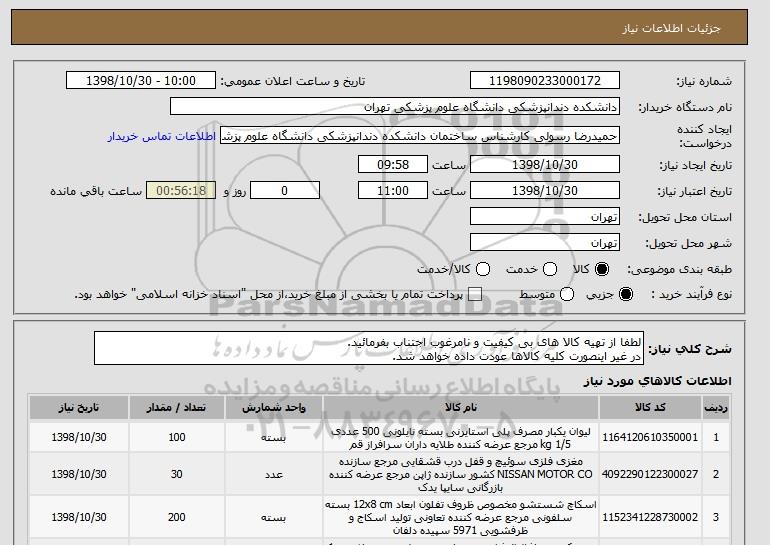Click quantity 30 in row 2
This screenshot has height=545, width=770.
coord(176,474)
